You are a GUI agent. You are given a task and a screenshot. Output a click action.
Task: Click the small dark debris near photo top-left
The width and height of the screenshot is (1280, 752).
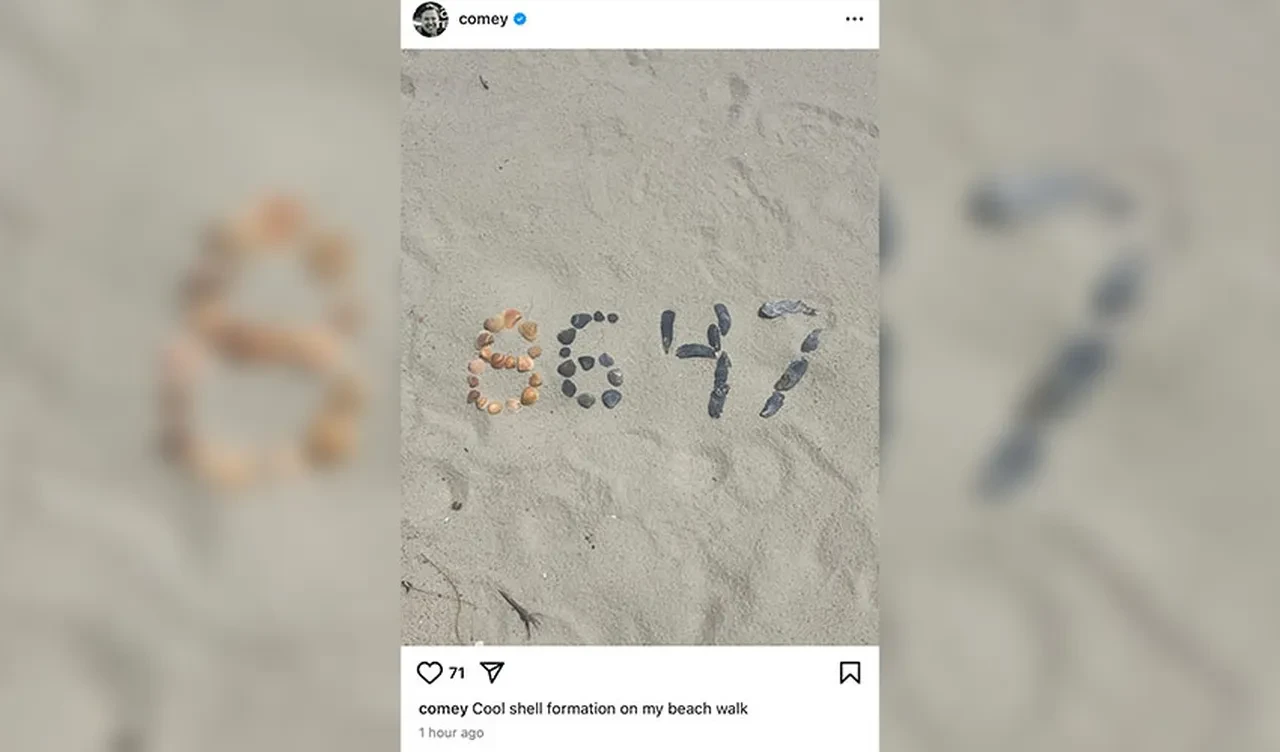[482, 82]
